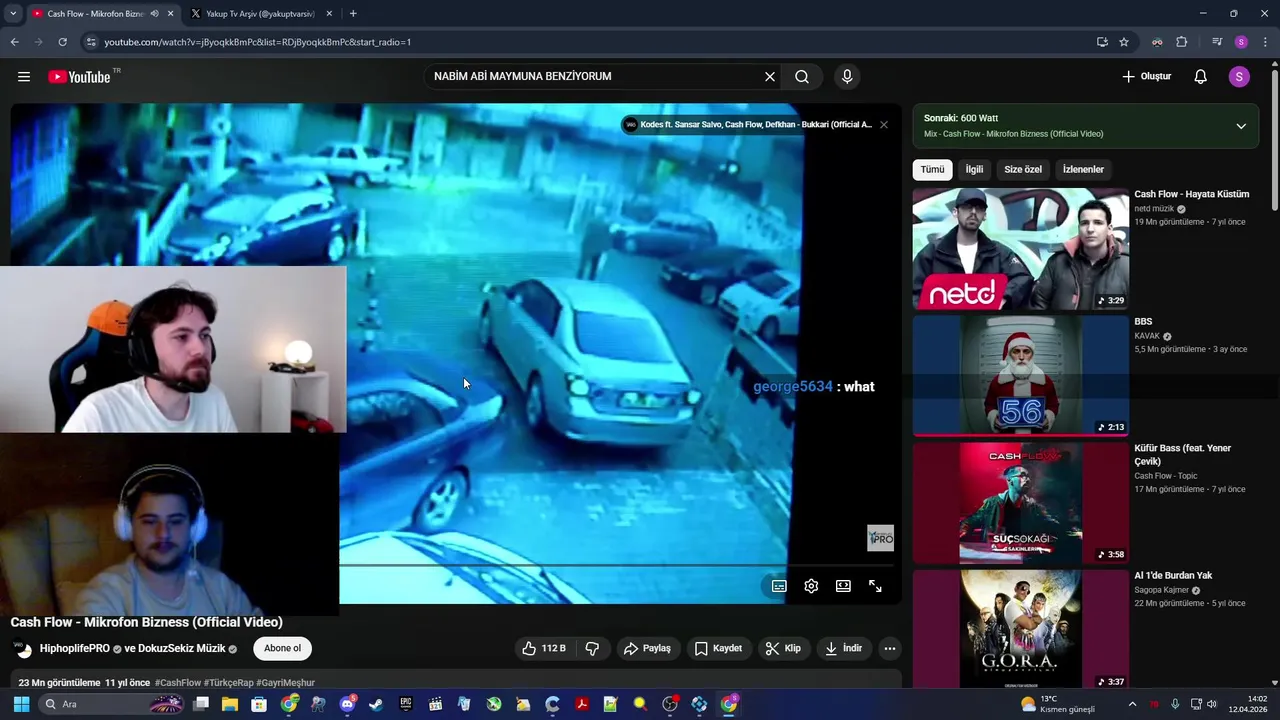Open the Kodes ft. Sansar Salvo card
This screenshot has height=720, width=1280.
coord(747,125)
